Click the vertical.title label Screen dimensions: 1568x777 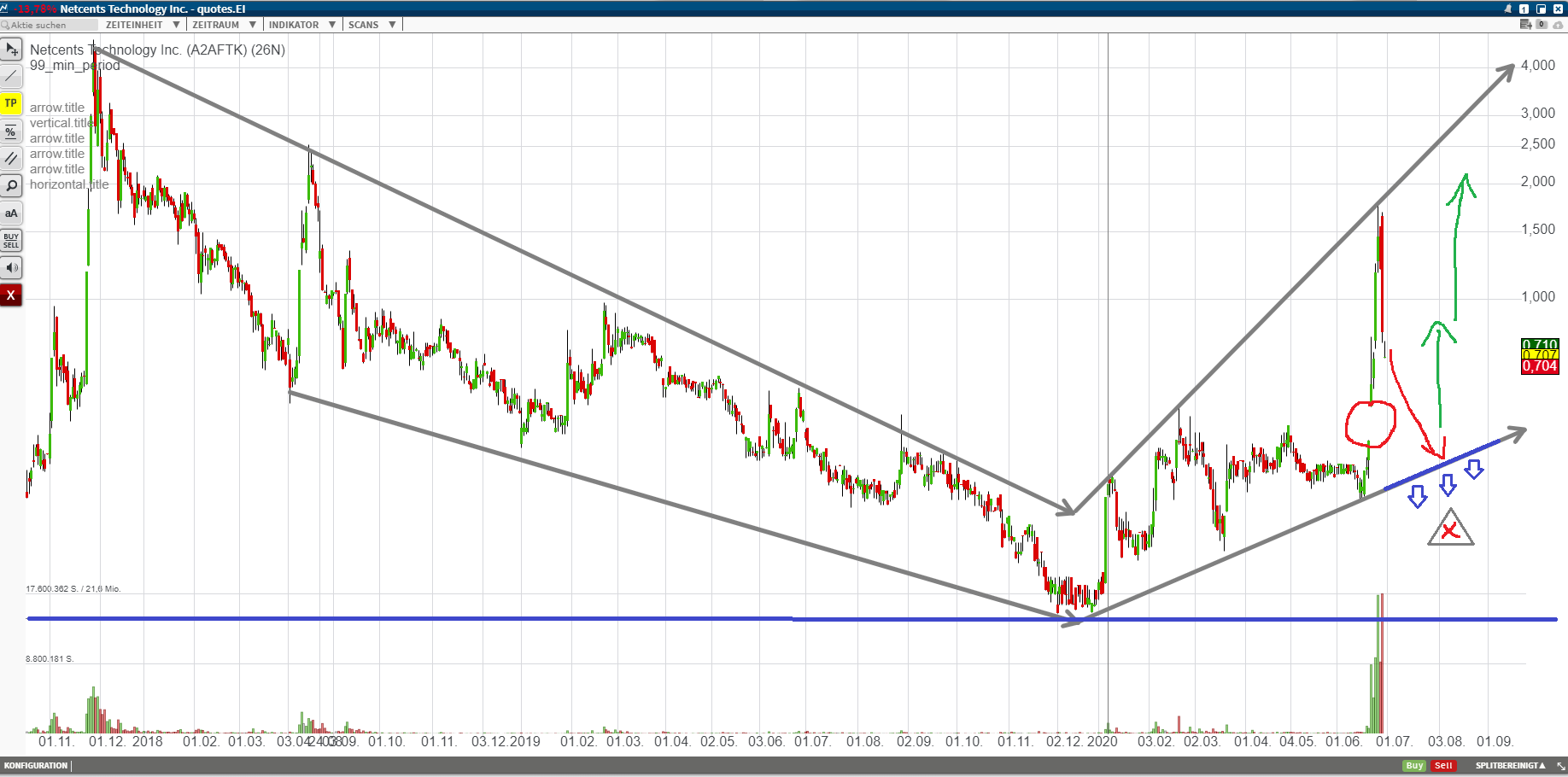click(x=61, y=123)
